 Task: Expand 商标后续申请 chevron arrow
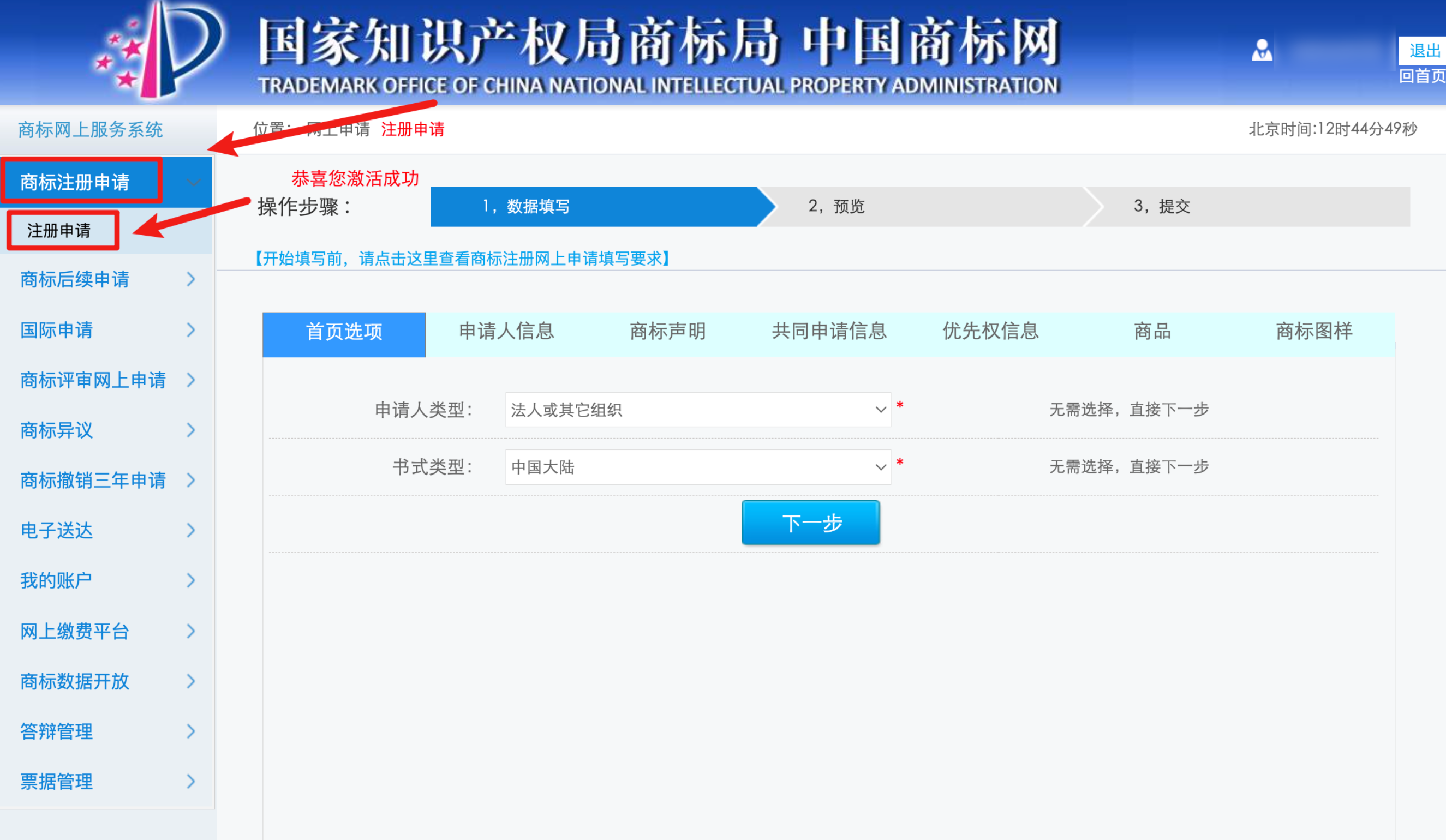(191, 279)
